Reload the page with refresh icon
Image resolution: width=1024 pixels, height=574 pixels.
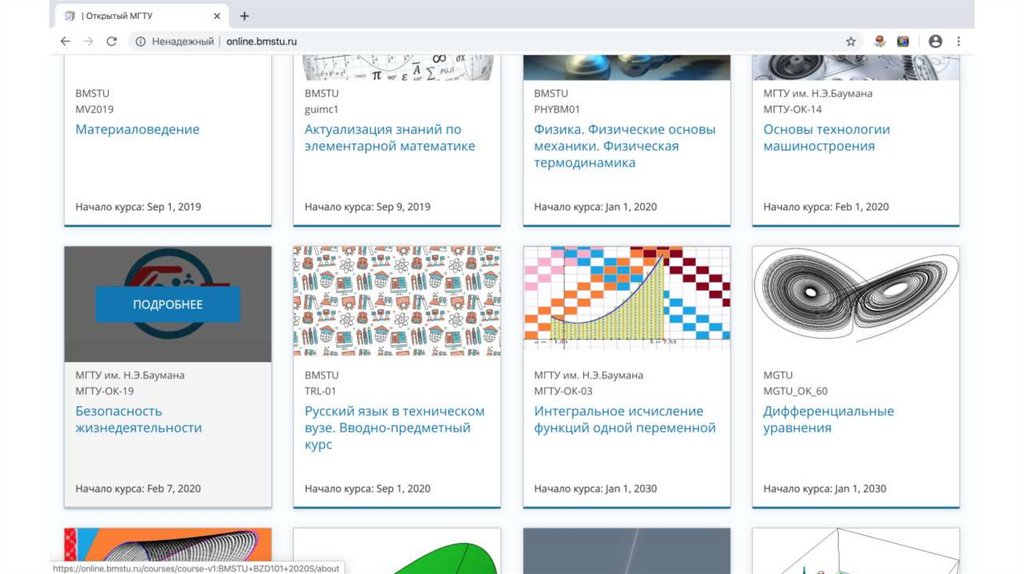click(x=112, y=41)
